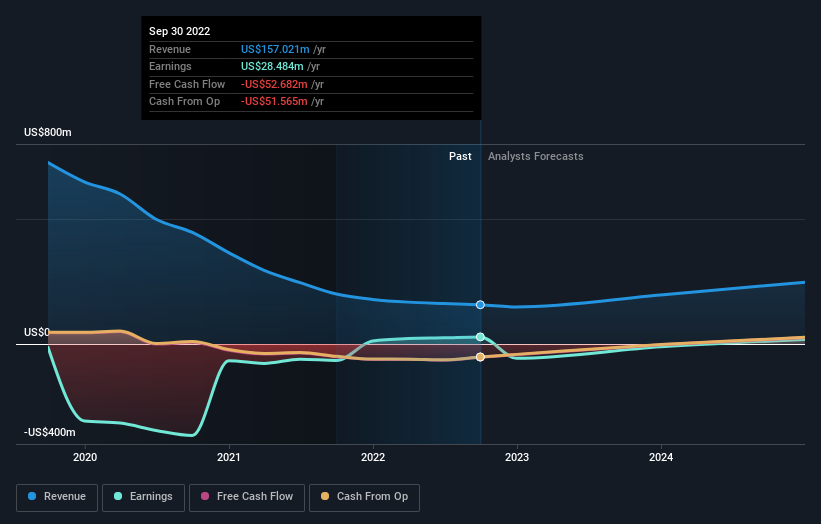Click the Cash From Op row label in tooltip

coord(184,102)
